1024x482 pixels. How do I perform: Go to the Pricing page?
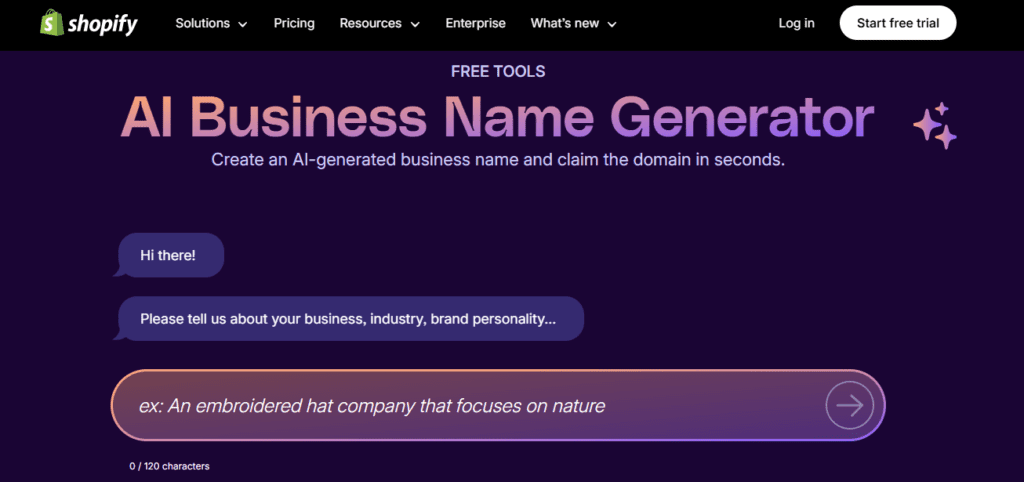(294, 24)
